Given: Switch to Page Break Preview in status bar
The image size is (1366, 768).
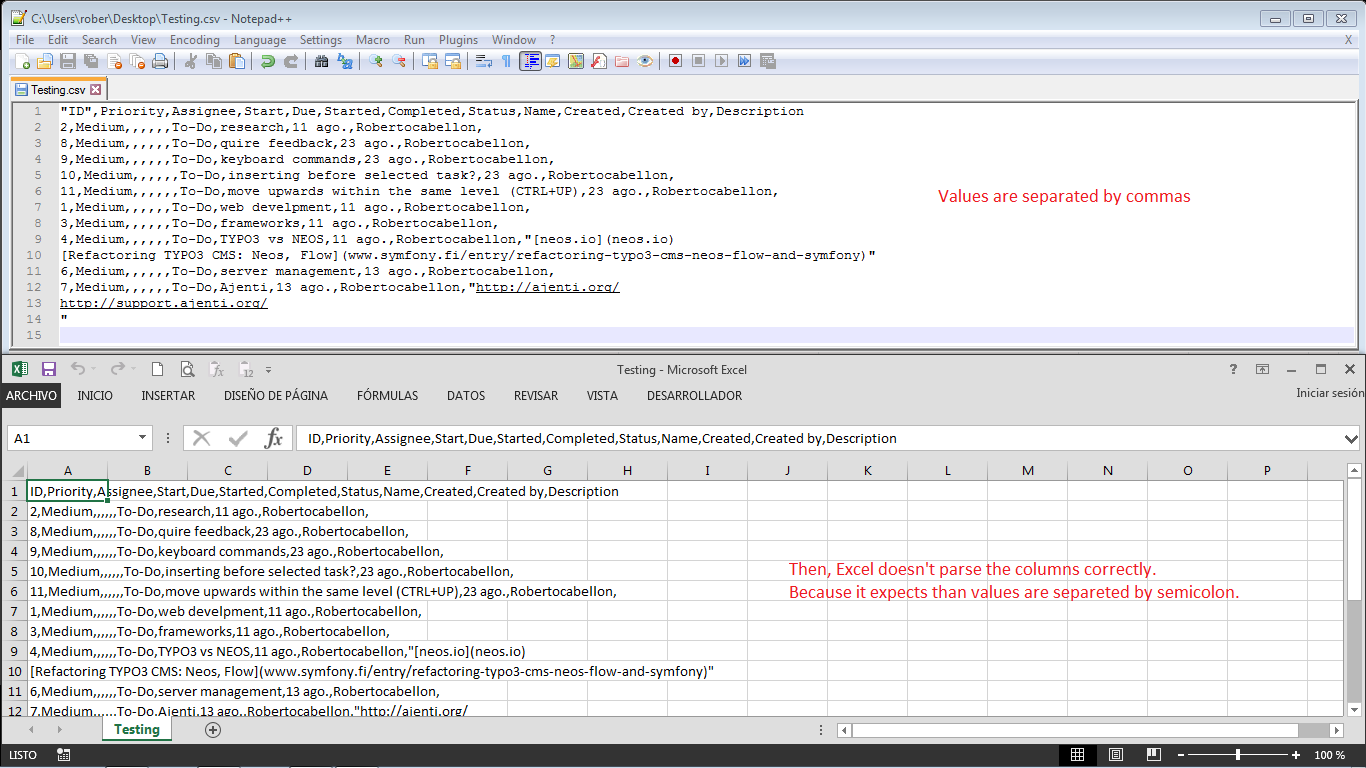Looking at the screenshot, I should [x=1153, y=755].
